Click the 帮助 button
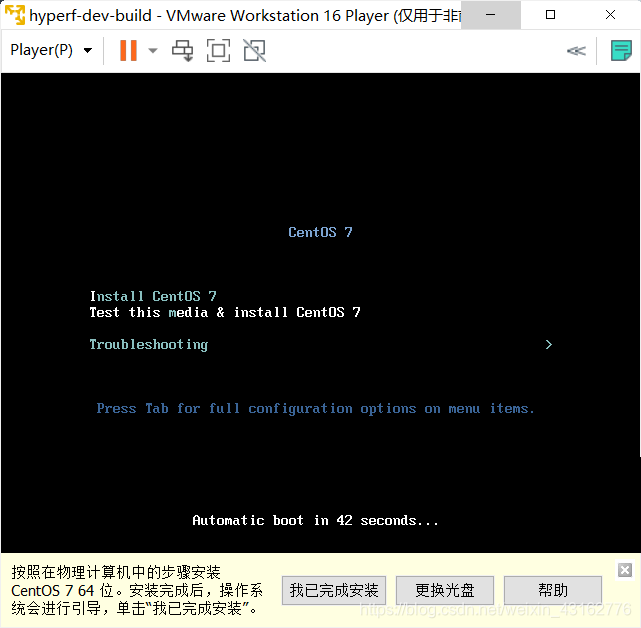The height and width of the screenshot is (628, 641). tap(553, 590)
